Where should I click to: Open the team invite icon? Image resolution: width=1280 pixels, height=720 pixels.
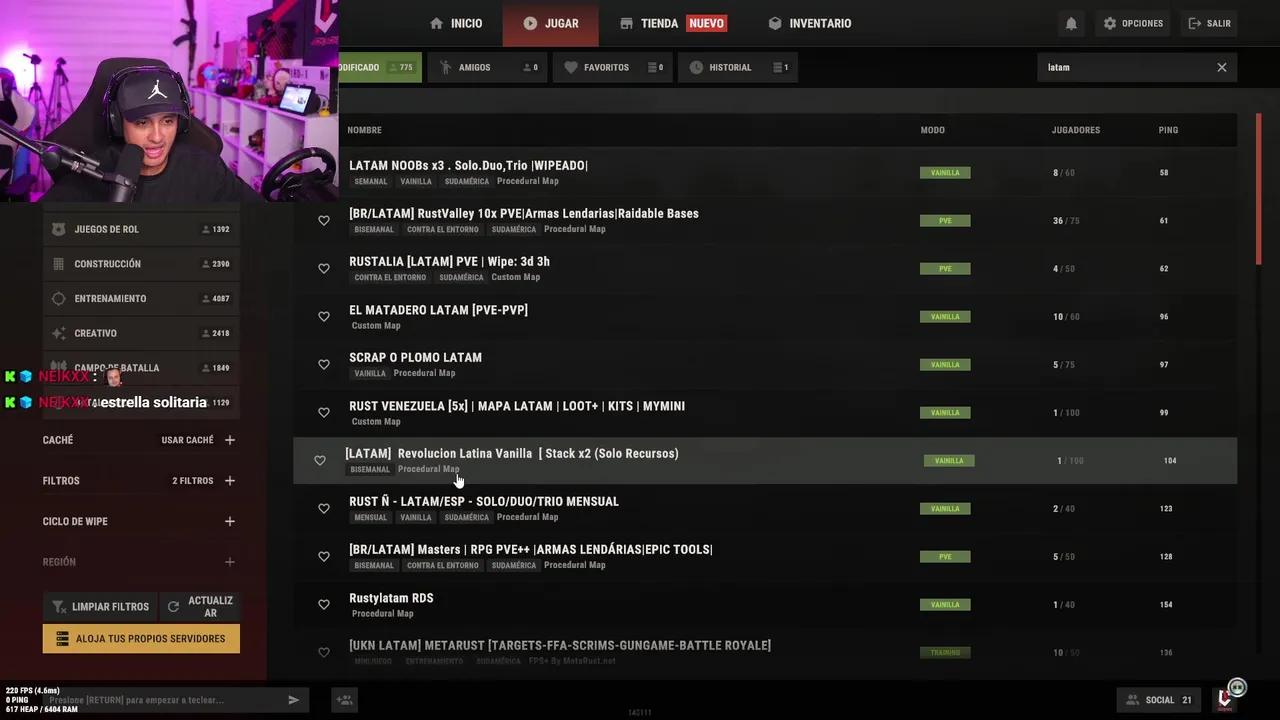click(344, 700)
